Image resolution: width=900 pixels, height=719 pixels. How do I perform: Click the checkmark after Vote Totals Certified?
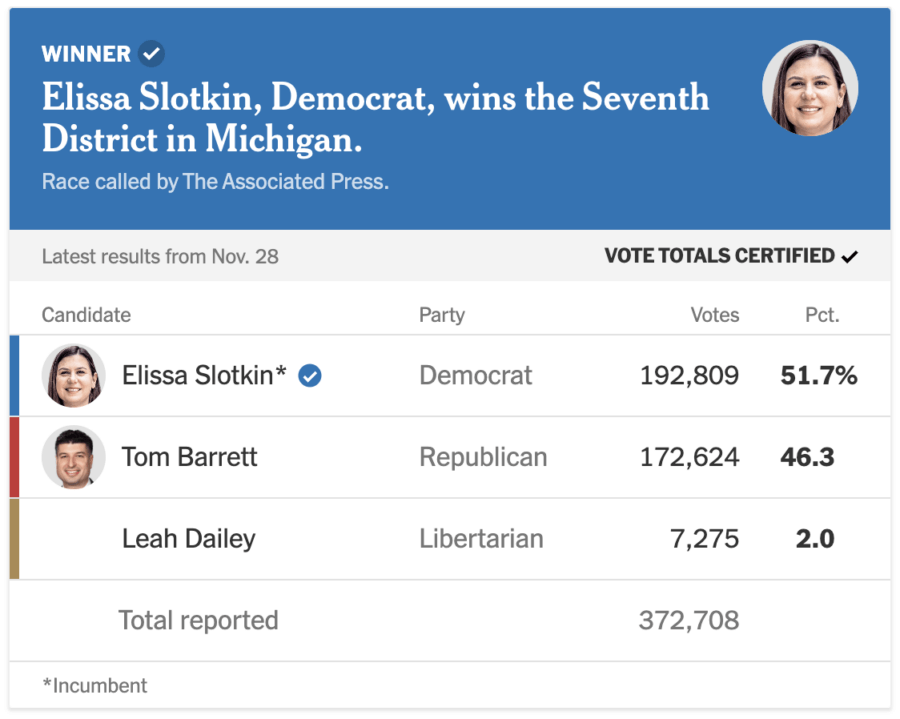[x=850, y=257]
